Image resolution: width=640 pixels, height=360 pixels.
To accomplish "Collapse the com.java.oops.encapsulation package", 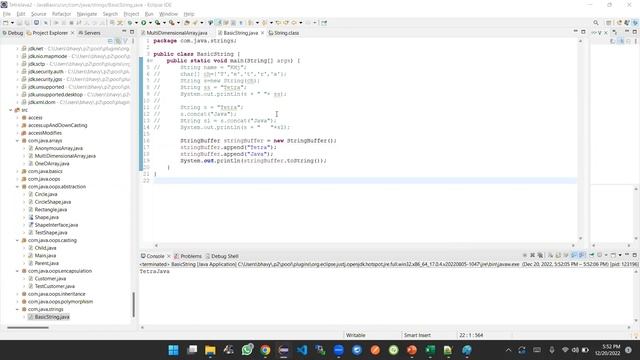I will pyautogui.click(x=17, y=271).
